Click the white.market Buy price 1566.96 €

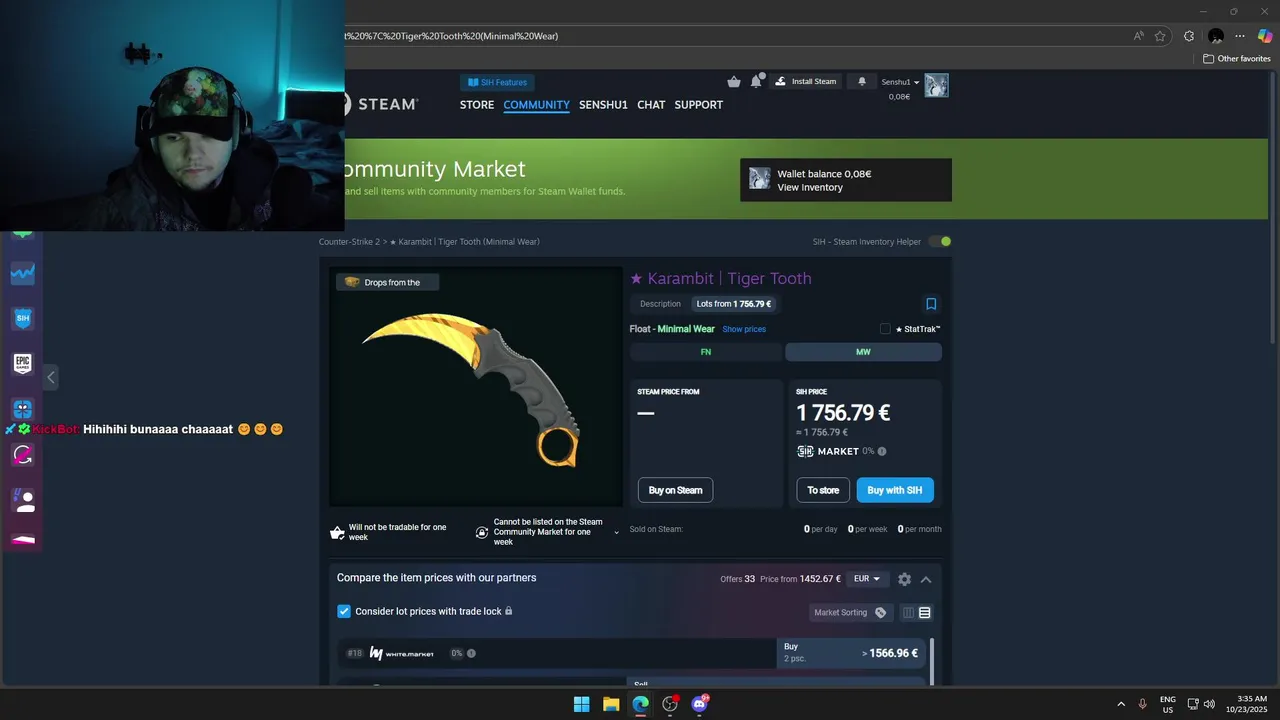851,653
